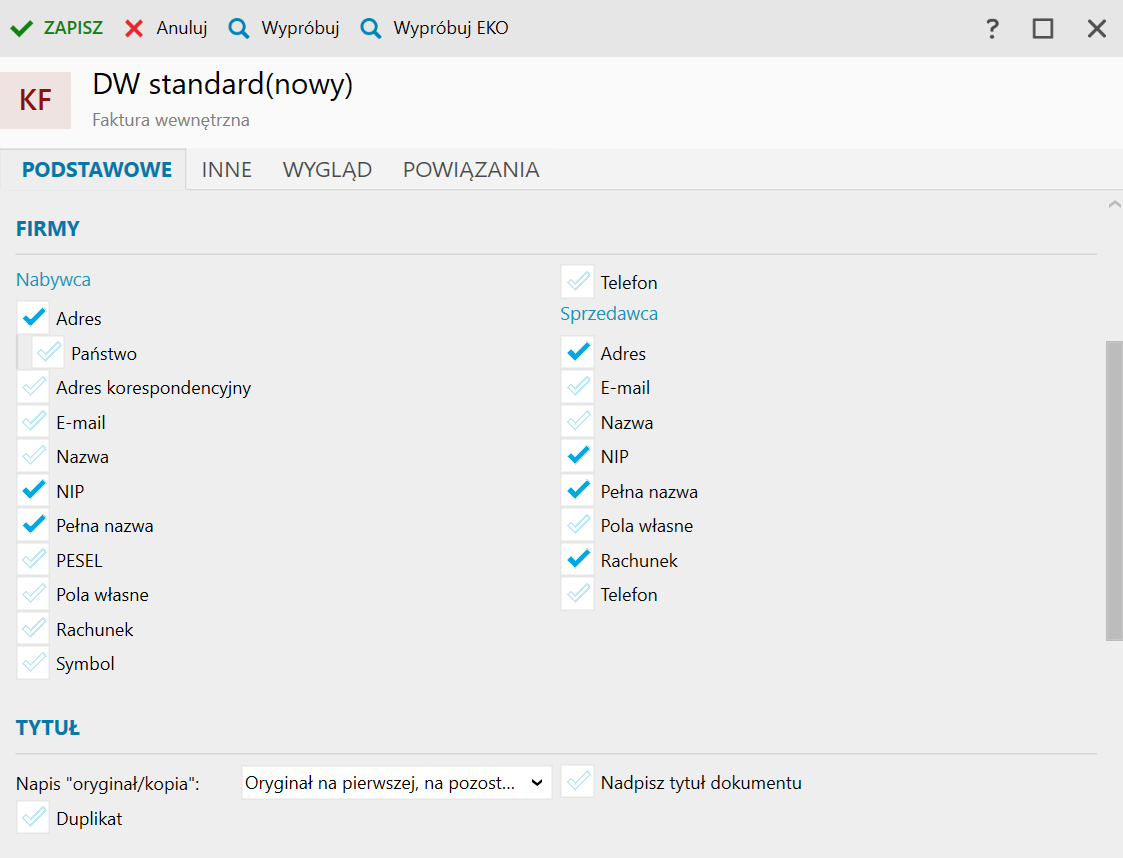Click the KF document type badge
This screenshot has height=858, width=1123.
point(36,100)
